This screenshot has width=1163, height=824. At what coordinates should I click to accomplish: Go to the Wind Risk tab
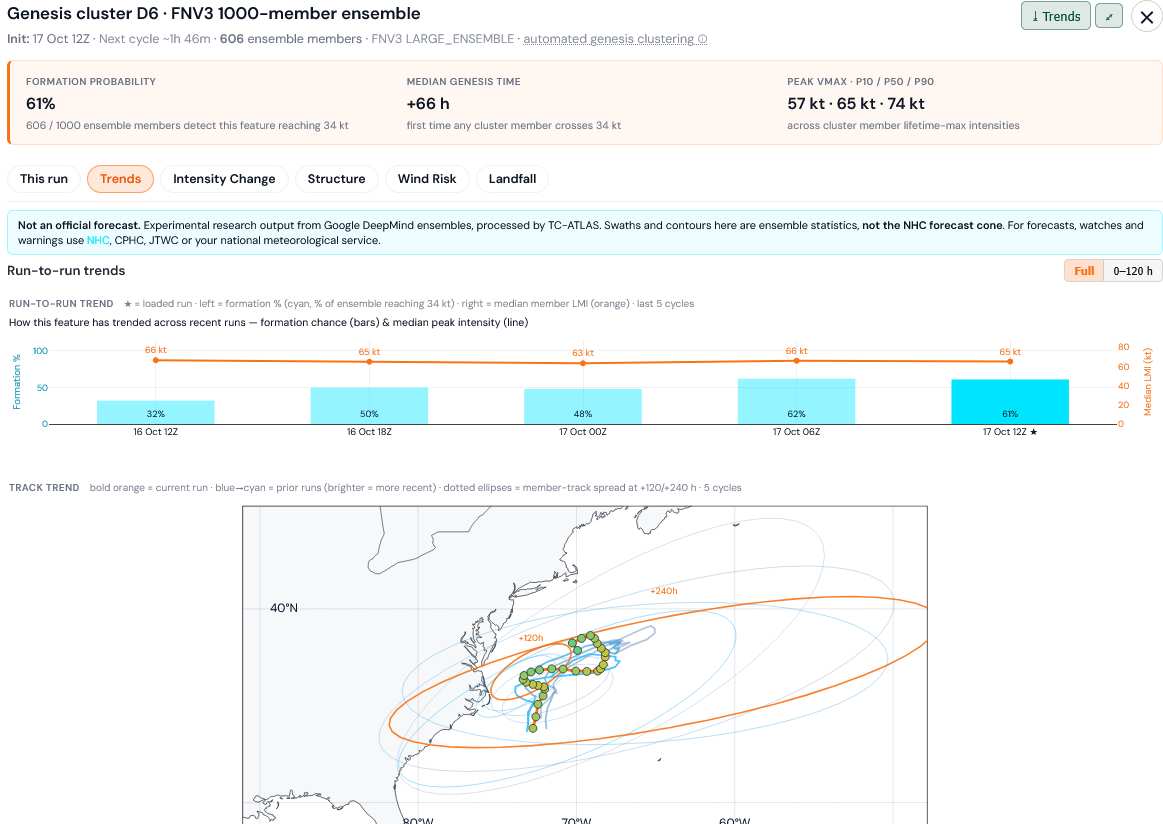(x=426, y=179)
